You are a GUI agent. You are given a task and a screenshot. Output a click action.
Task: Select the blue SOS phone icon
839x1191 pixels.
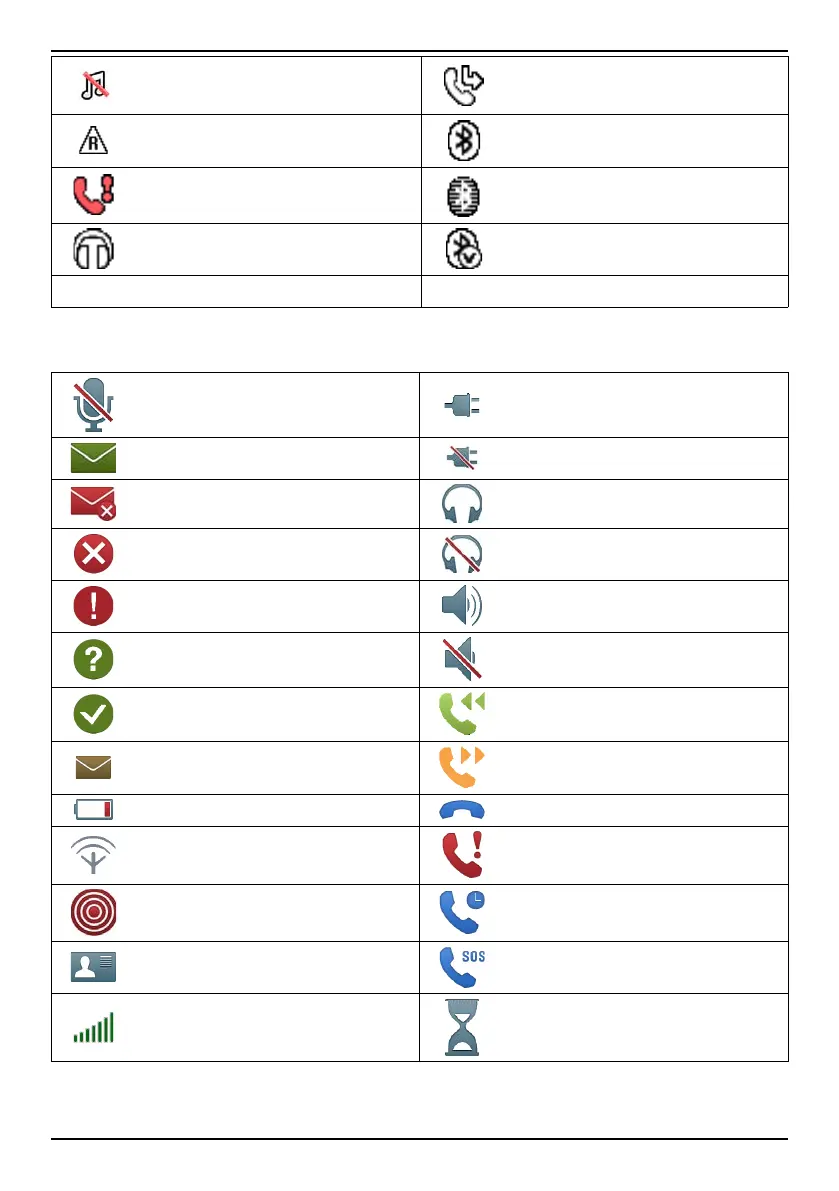(464, 967)
